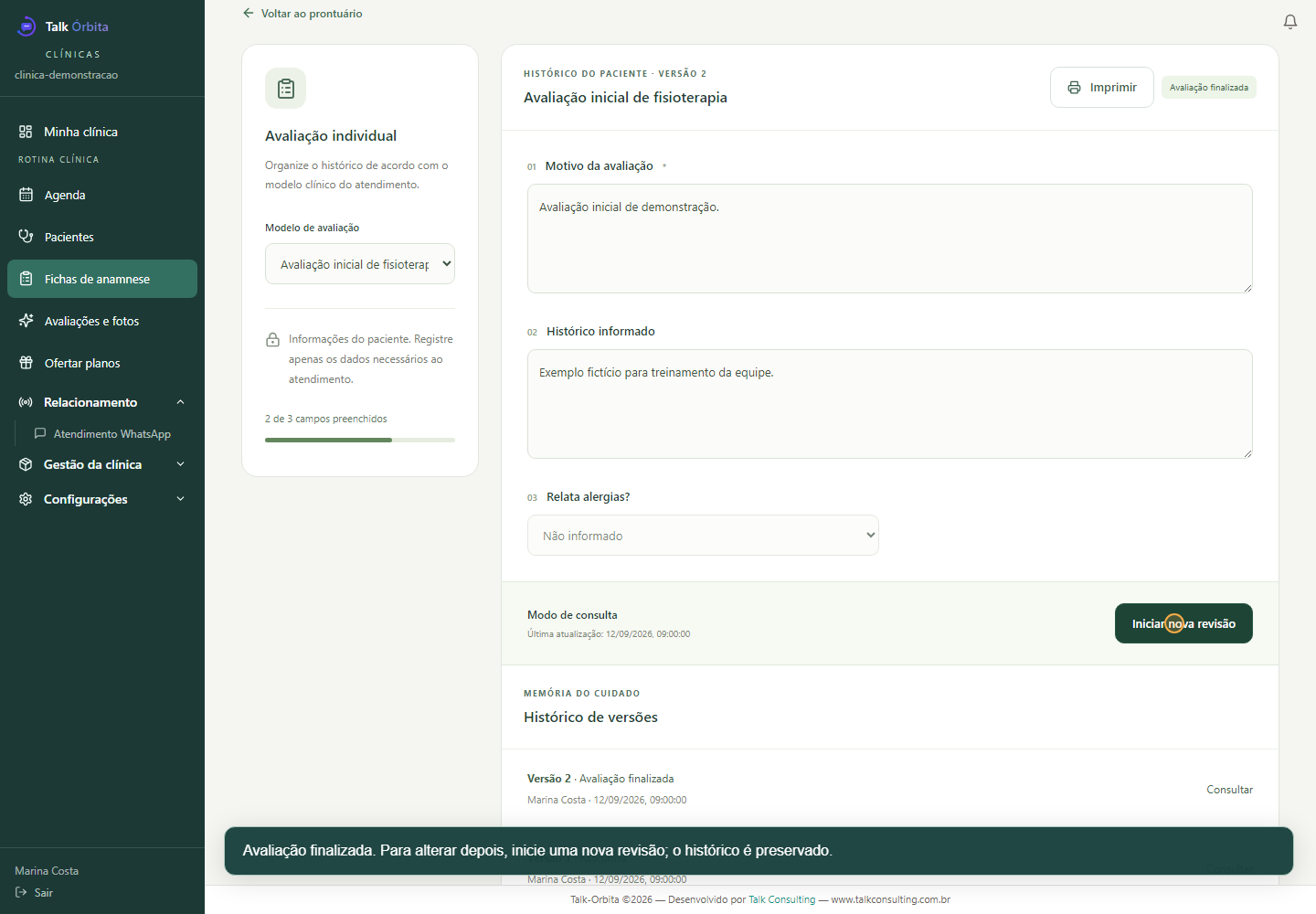Click the Modo de consulta label

pyautogui.click(x=572, y=615)
